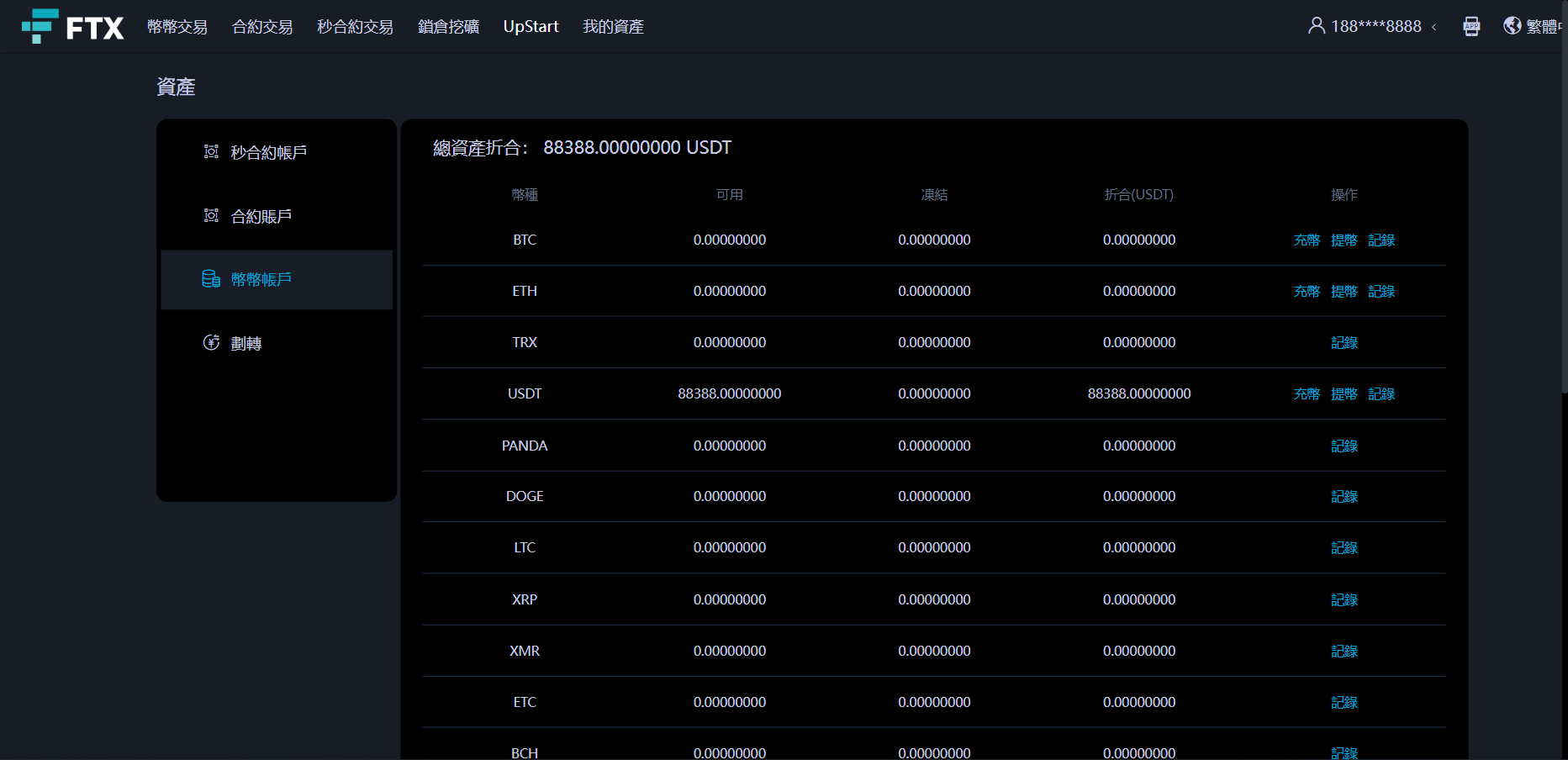The image size is (1568, 760).
Task: Click 充幣 for USDT
Action: pos(1307,394)
